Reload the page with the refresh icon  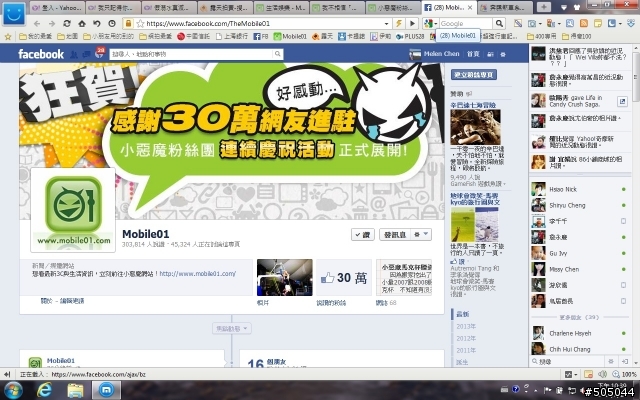tap(67, 24)
